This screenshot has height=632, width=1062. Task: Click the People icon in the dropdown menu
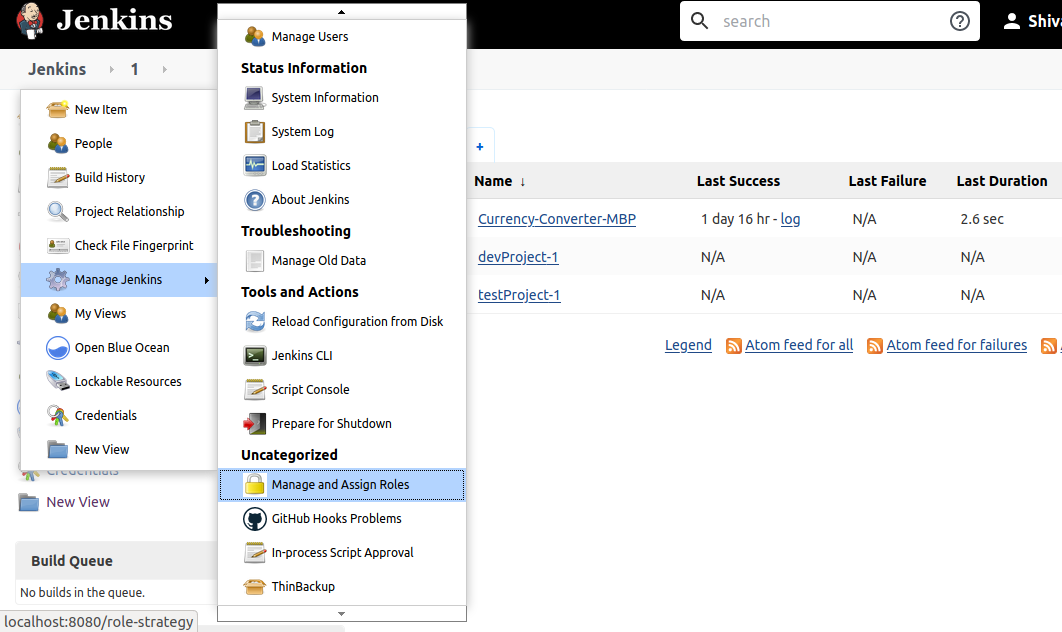click(58, 143)
